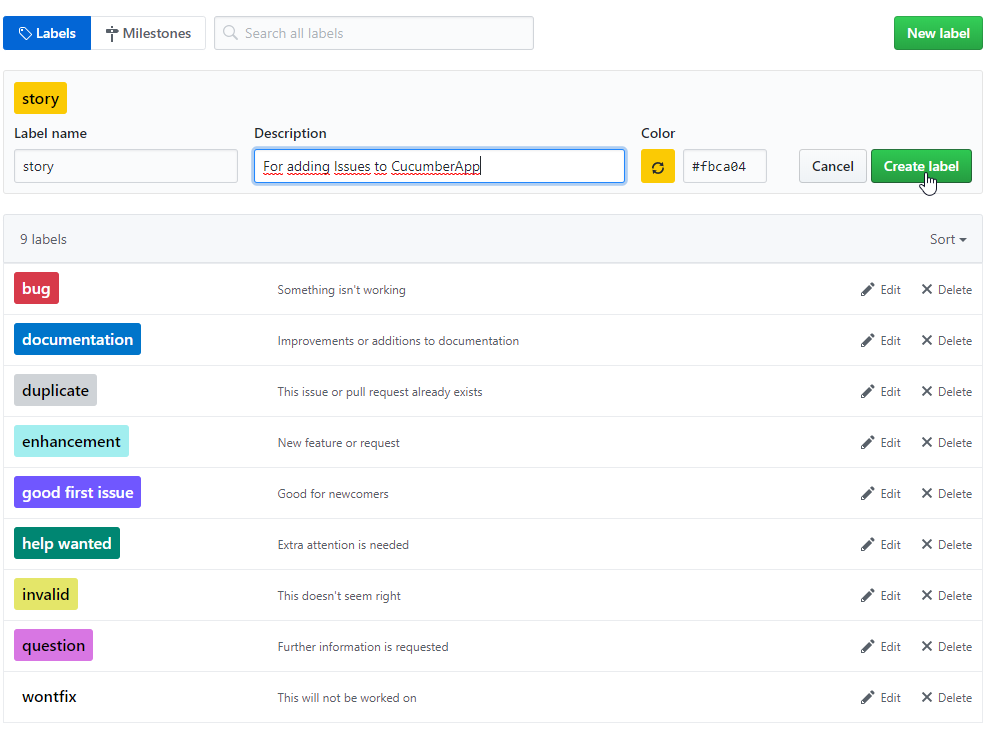Switch to the Milestones tab

tap(148, 33)
